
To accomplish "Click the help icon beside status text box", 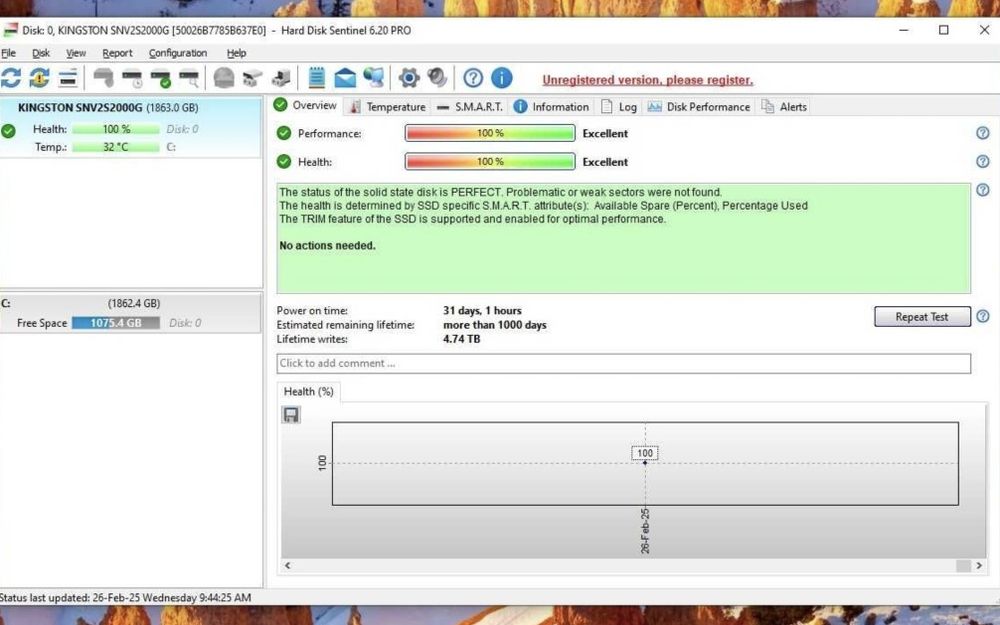I will (983, 189).
